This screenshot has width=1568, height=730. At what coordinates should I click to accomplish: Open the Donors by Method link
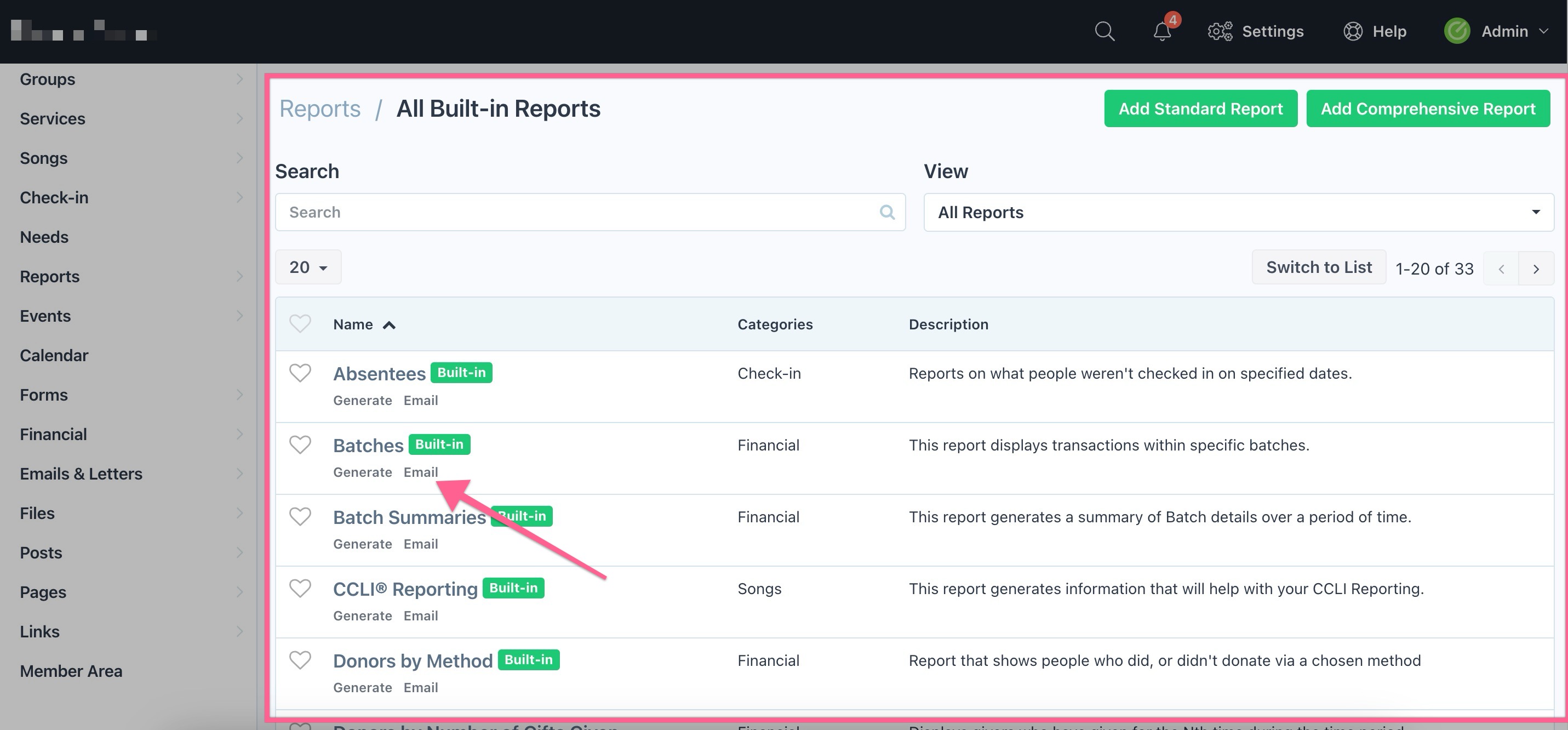point(413,660)
